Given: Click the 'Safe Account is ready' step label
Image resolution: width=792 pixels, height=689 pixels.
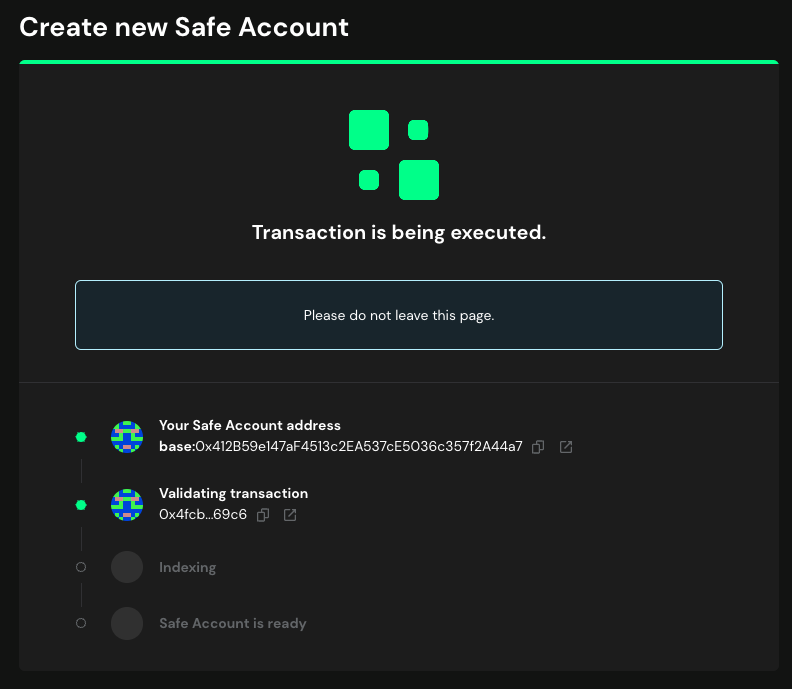Looking at the screenshot, I should click(232, 623).
